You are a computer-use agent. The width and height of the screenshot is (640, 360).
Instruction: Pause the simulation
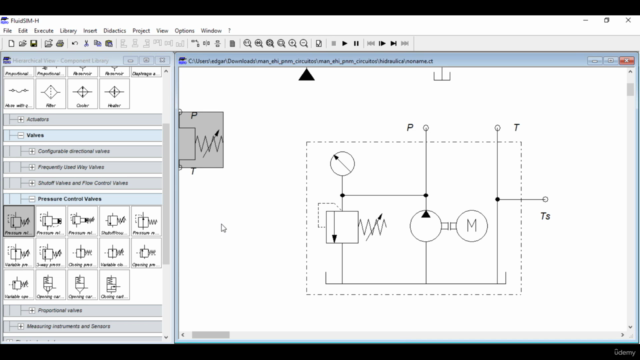(356, 43)
